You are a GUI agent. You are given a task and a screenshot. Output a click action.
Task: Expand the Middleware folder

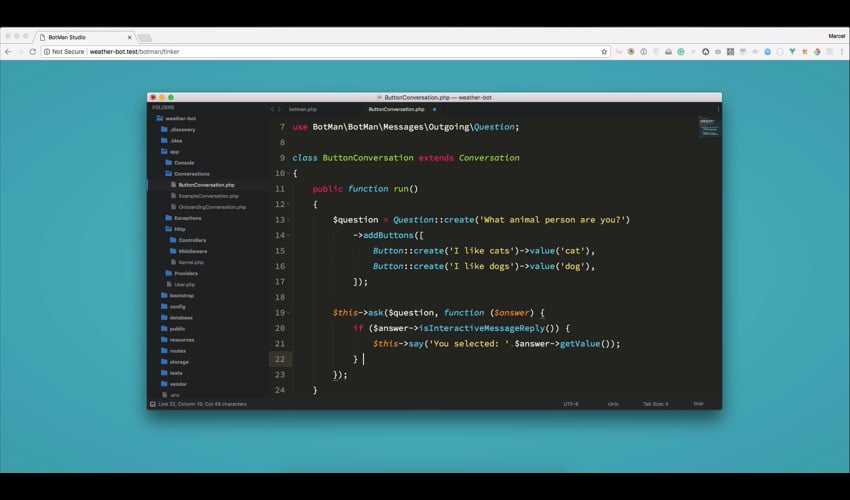point(189,251)
